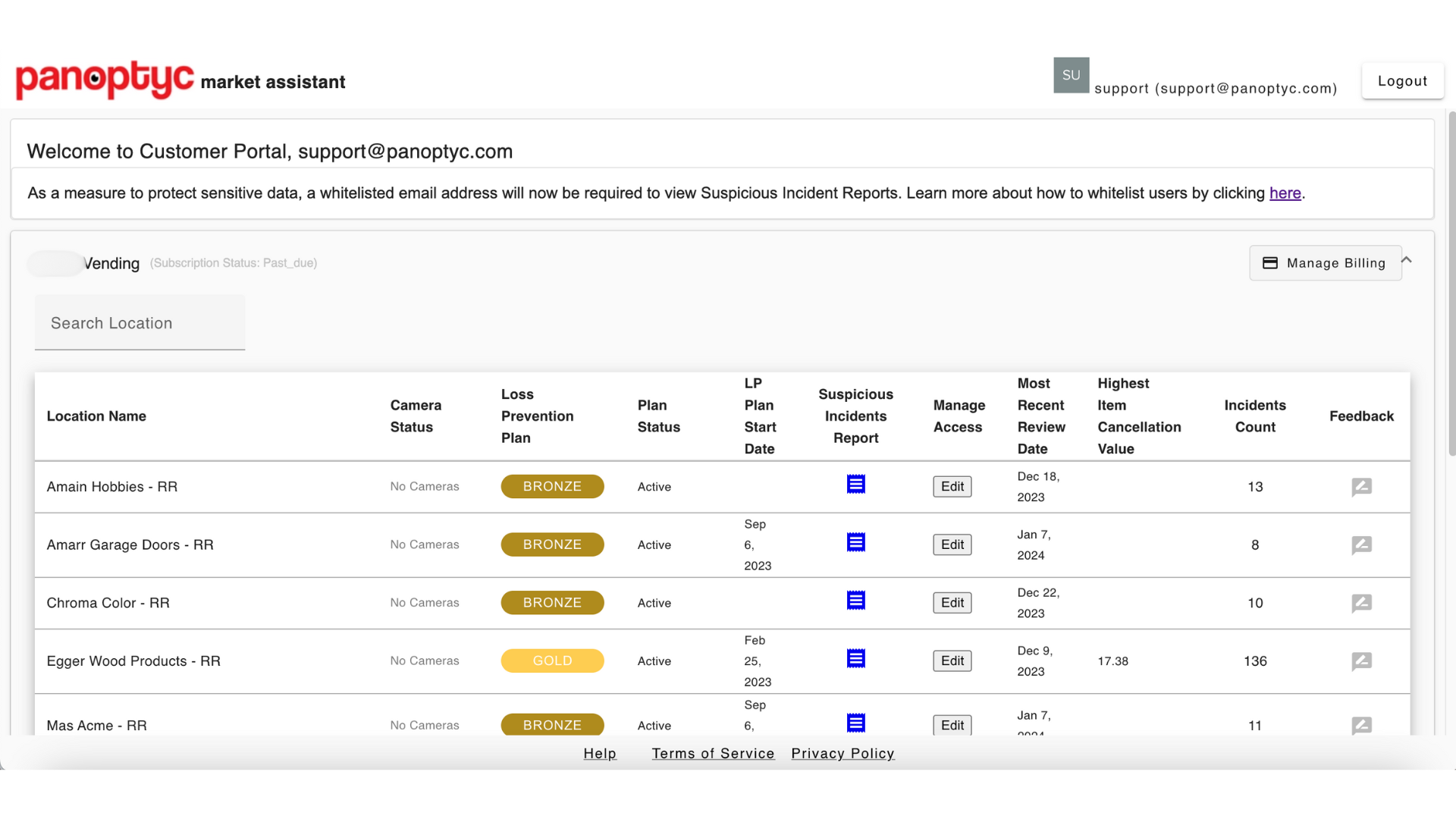Click the Feb 25, 2023 start date

(x=758, y=661)
